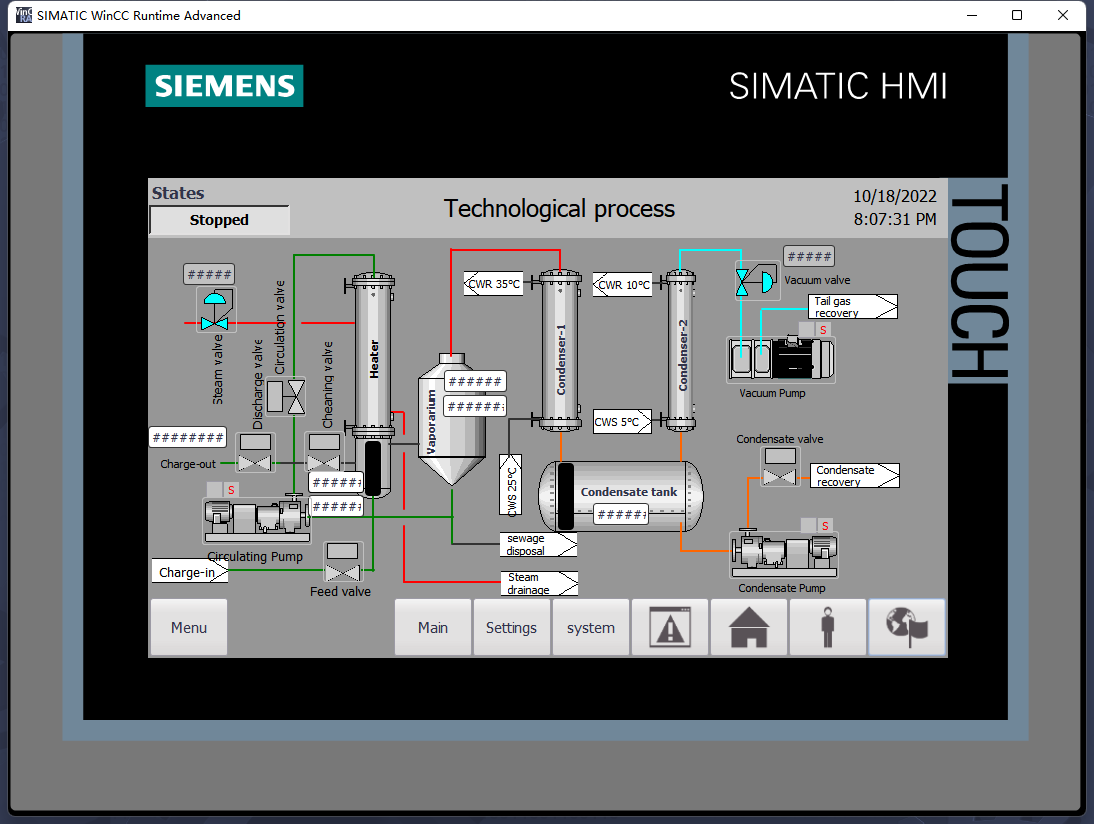This screenshot has width=1094, height=824.
Task: Click the "SIMATIC HMI" heading
Action: (x=838, y=87)
